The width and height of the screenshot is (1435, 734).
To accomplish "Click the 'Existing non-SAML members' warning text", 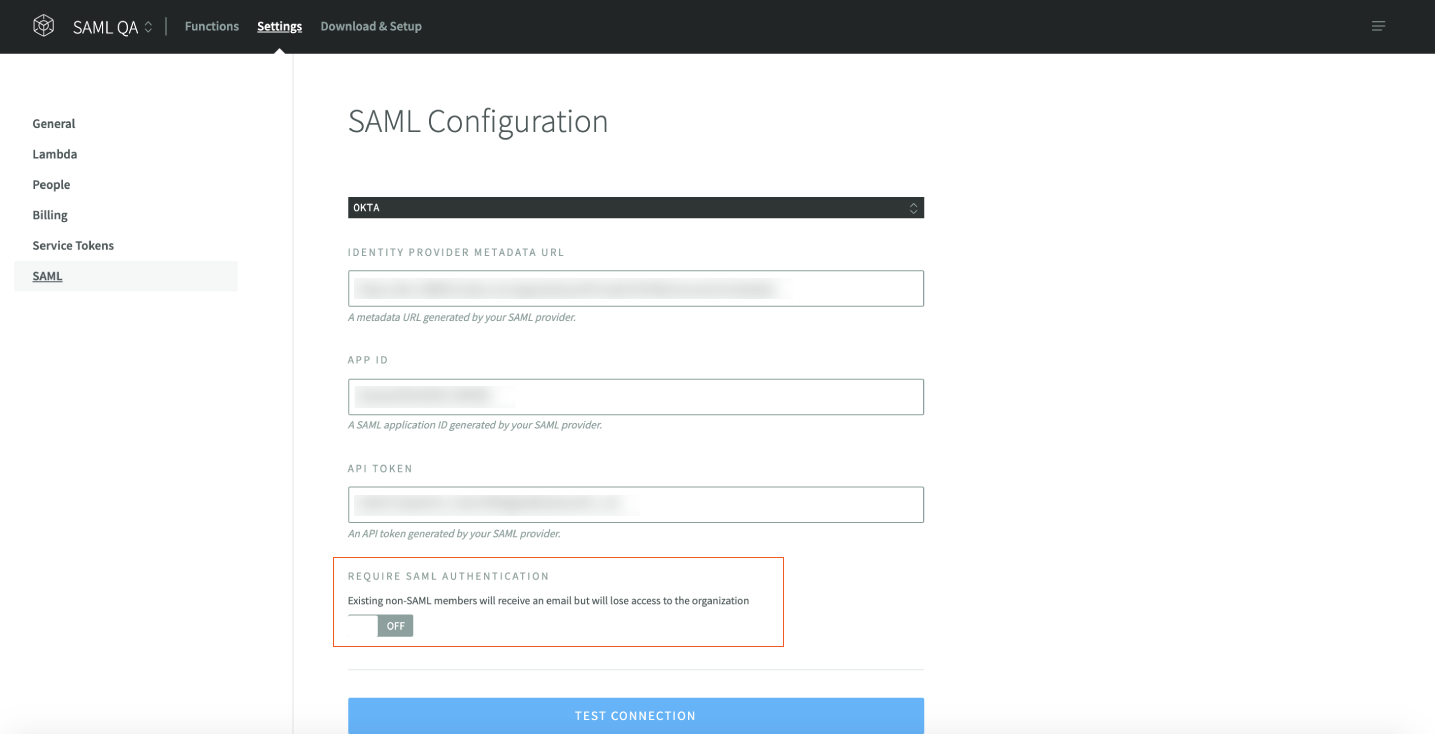I will pyautogui.click(x=548, y=601).
